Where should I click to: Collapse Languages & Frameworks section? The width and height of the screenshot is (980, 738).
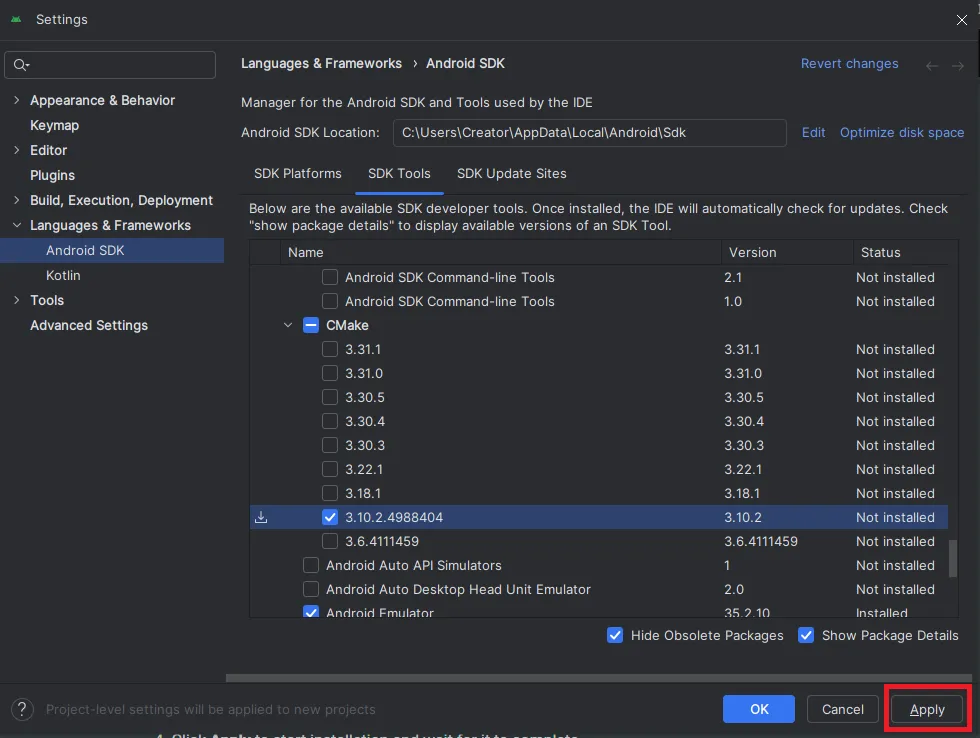click(x=17, y=225)
